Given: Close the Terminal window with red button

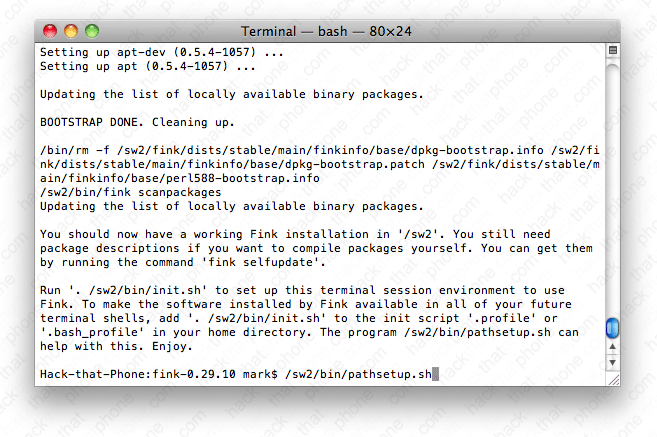Looking at the screenshot, I should pyautogui.click(x=49, y=32).
